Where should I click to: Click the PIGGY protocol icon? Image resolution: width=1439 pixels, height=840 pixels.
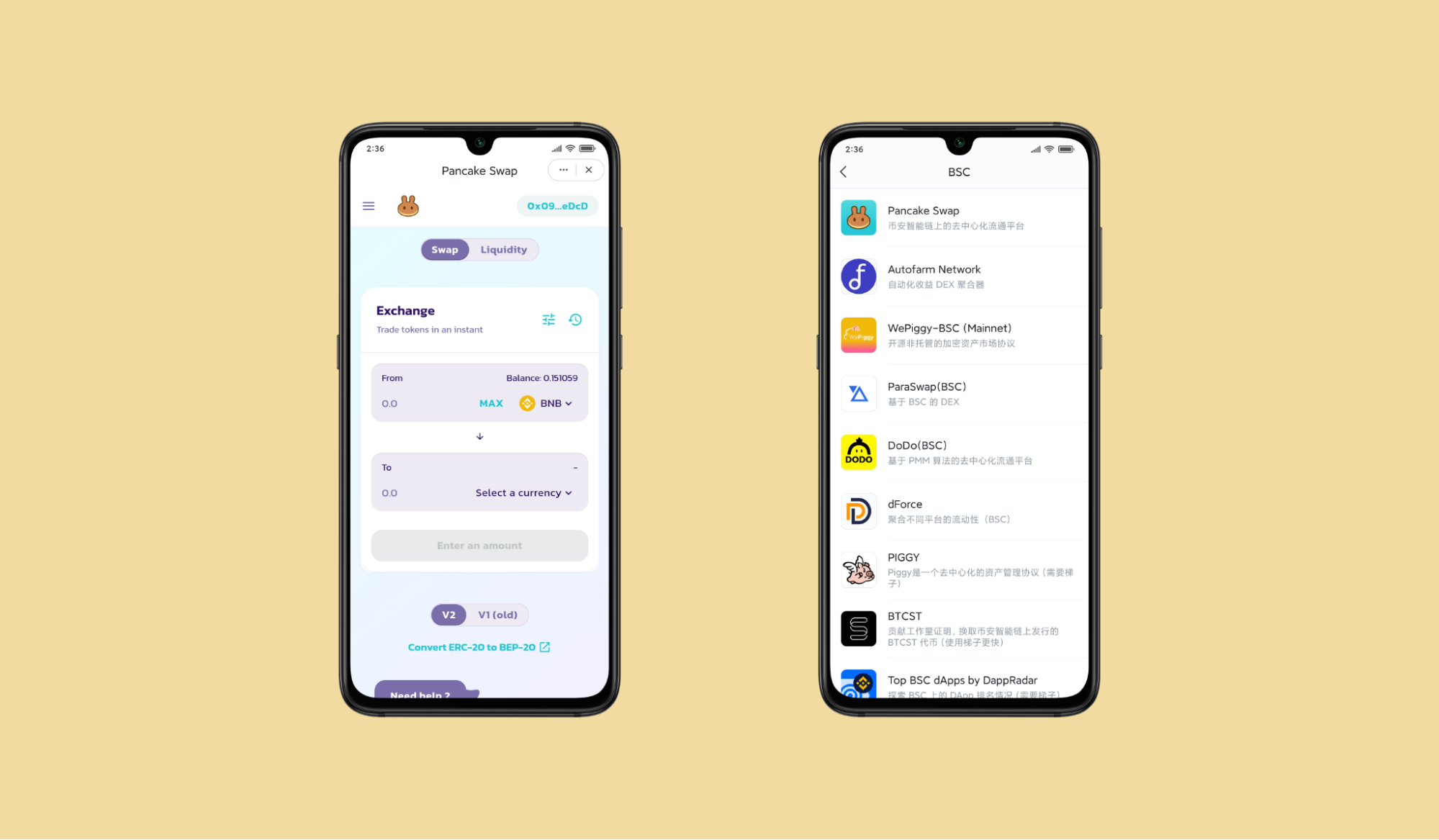coord(857,569)
